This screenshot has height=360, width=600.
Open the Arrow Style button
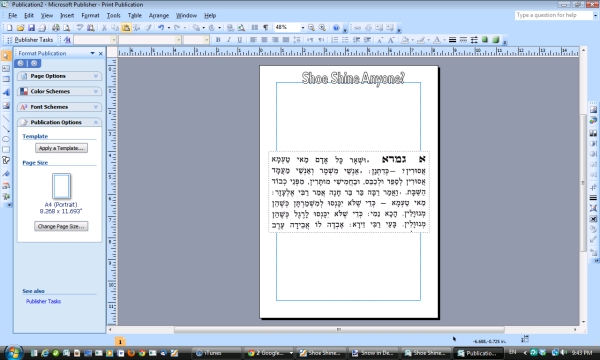tap(474, 40)
